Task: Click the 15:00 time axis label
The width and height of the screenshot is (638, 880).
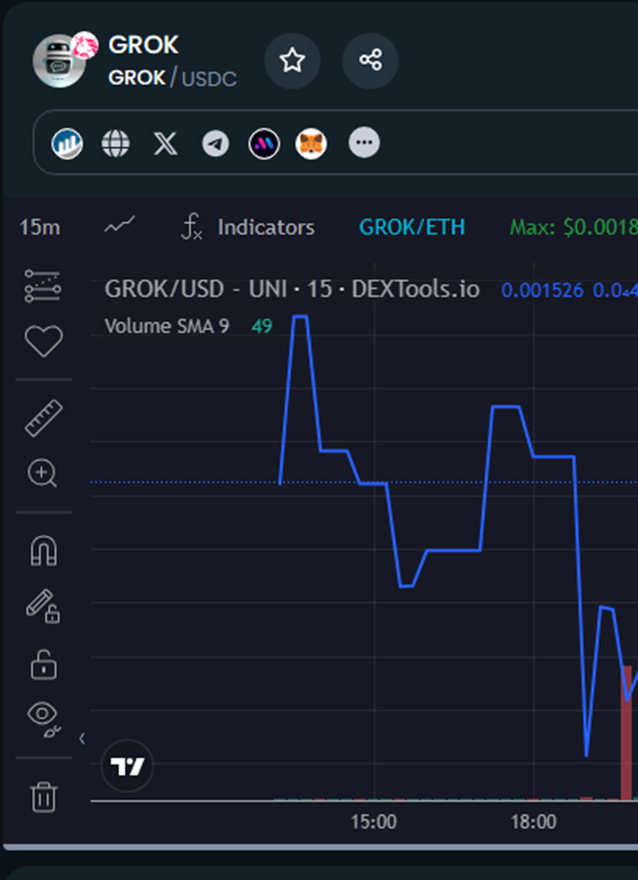Action: (x=374, y=822)
